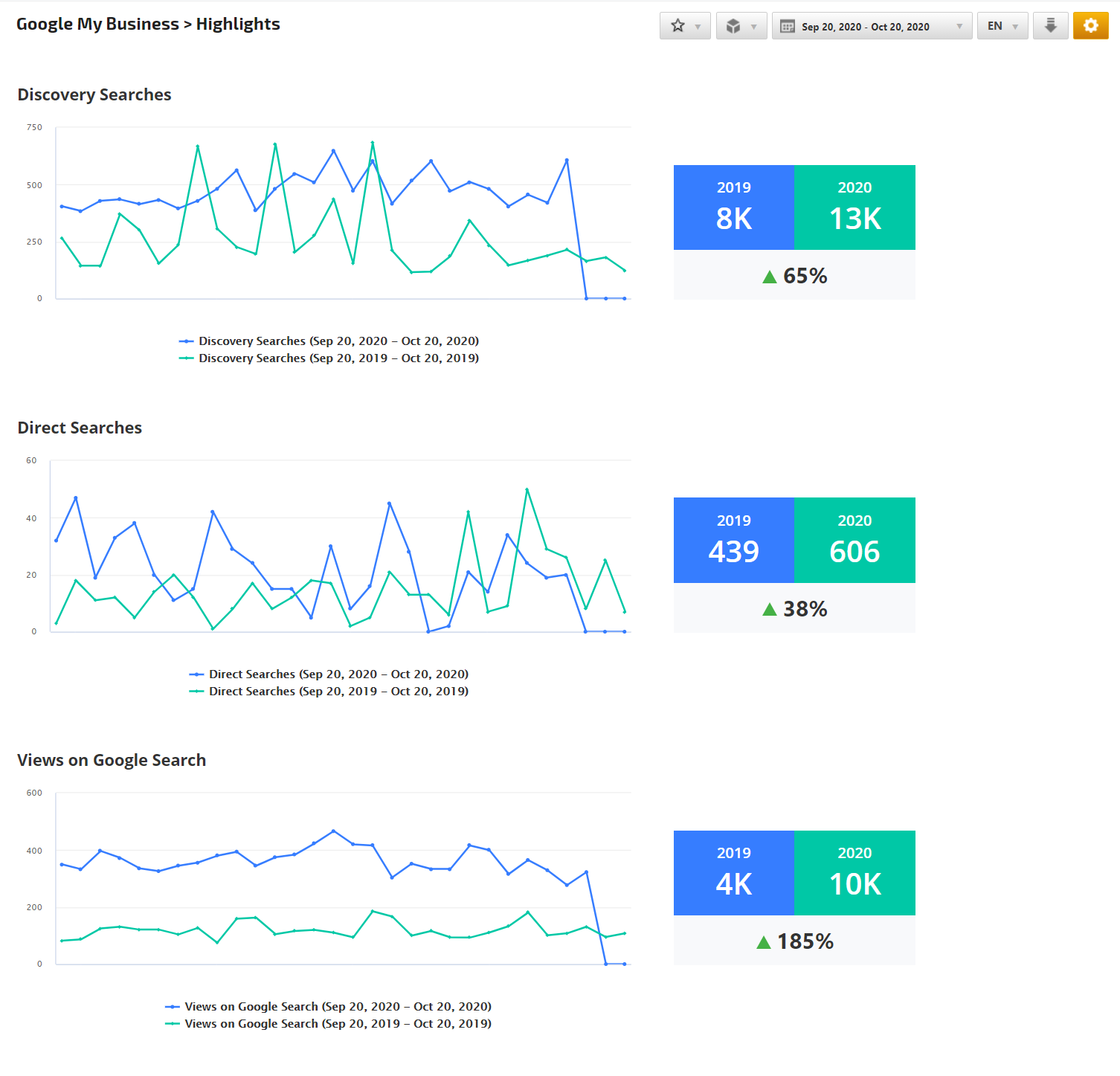Expand the dropdown arrow beside the star

[698, 27]
